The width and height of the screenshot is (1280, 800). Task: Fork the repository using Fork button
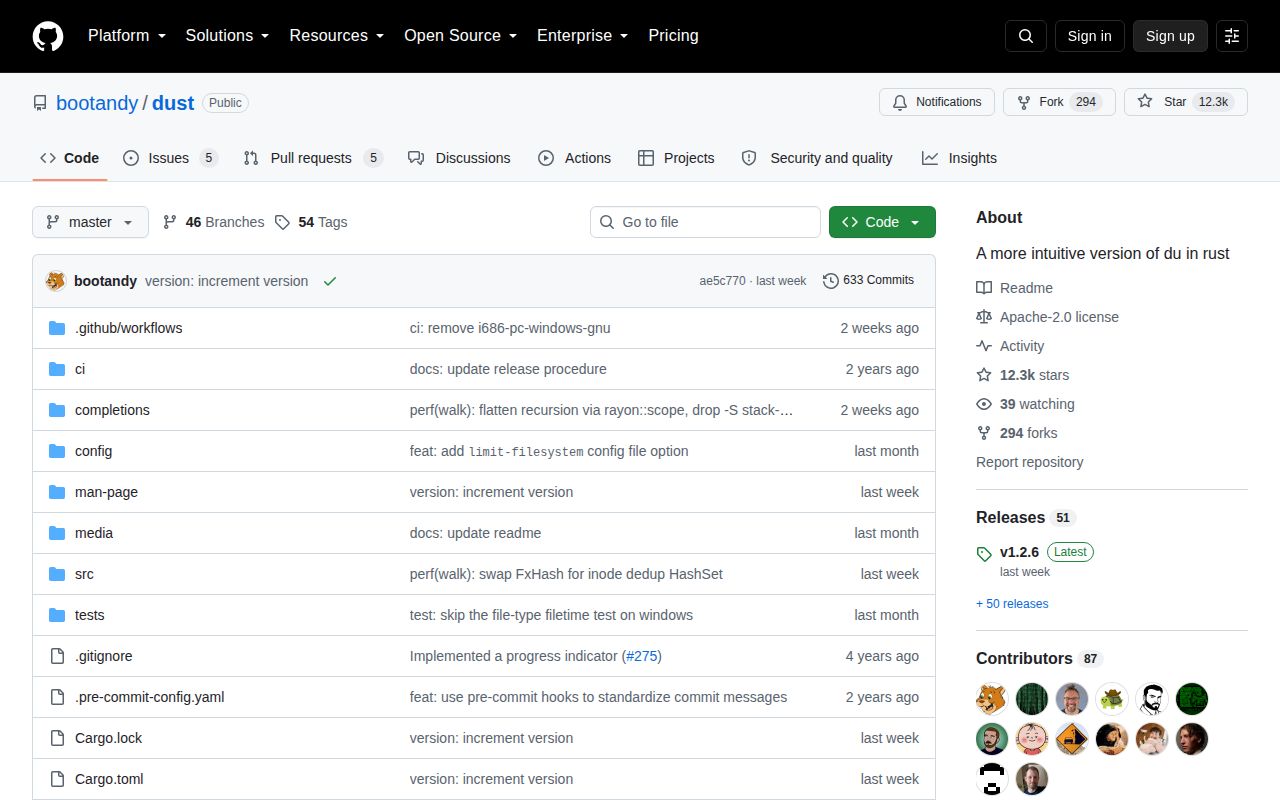click(1059, 102)
